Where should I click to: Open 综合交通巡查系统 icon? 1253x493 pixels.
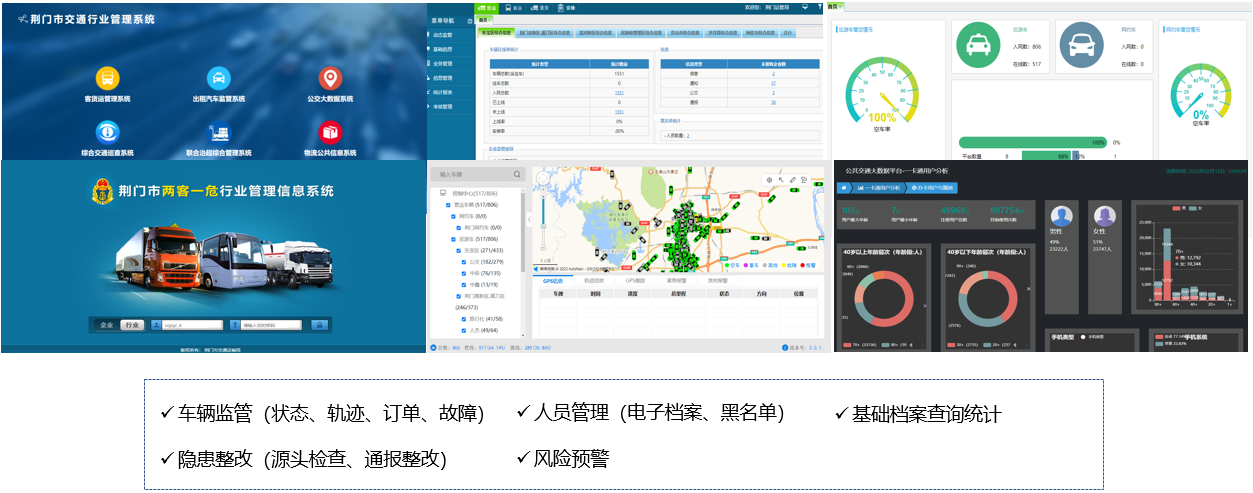coord(107,131)
